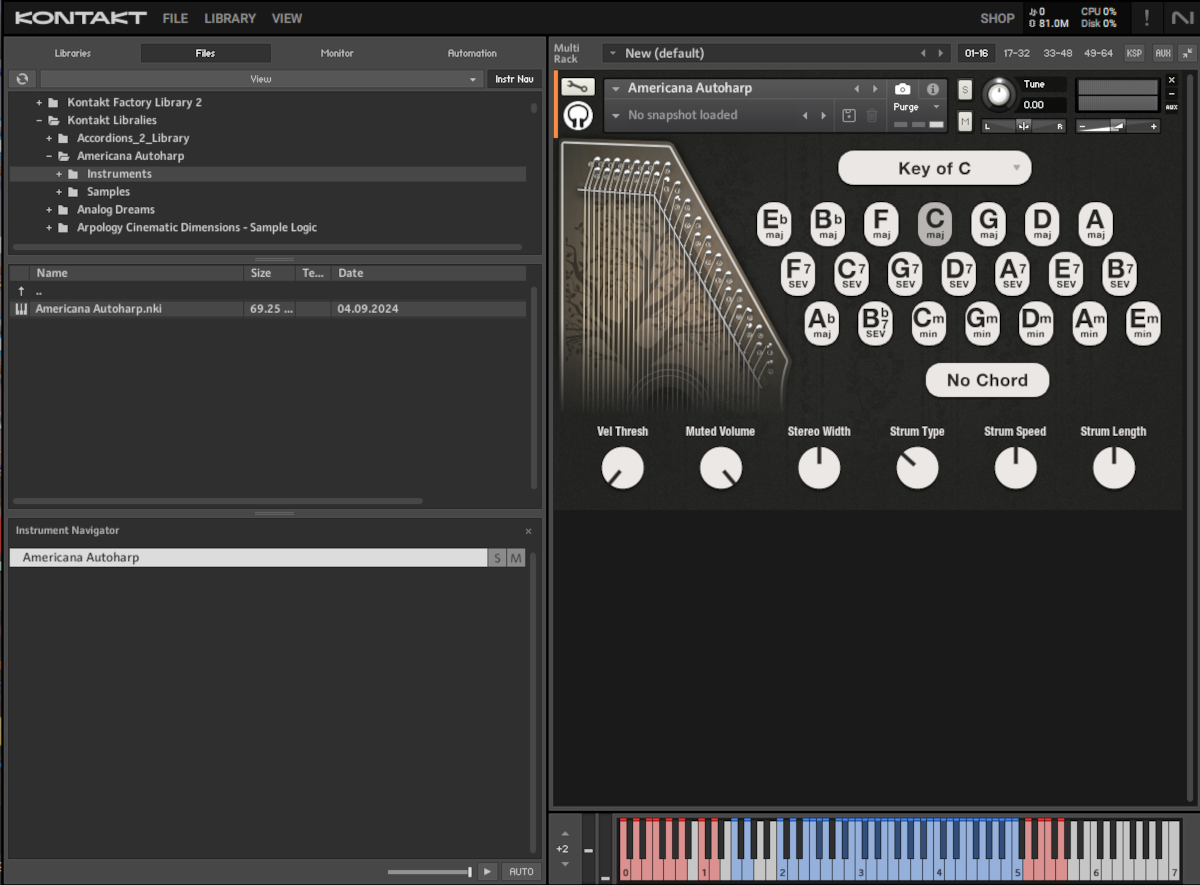This screenshot has height=885, width=1200.
Task: Click the Native Instruments logo icon
Action: point(1184,17)
